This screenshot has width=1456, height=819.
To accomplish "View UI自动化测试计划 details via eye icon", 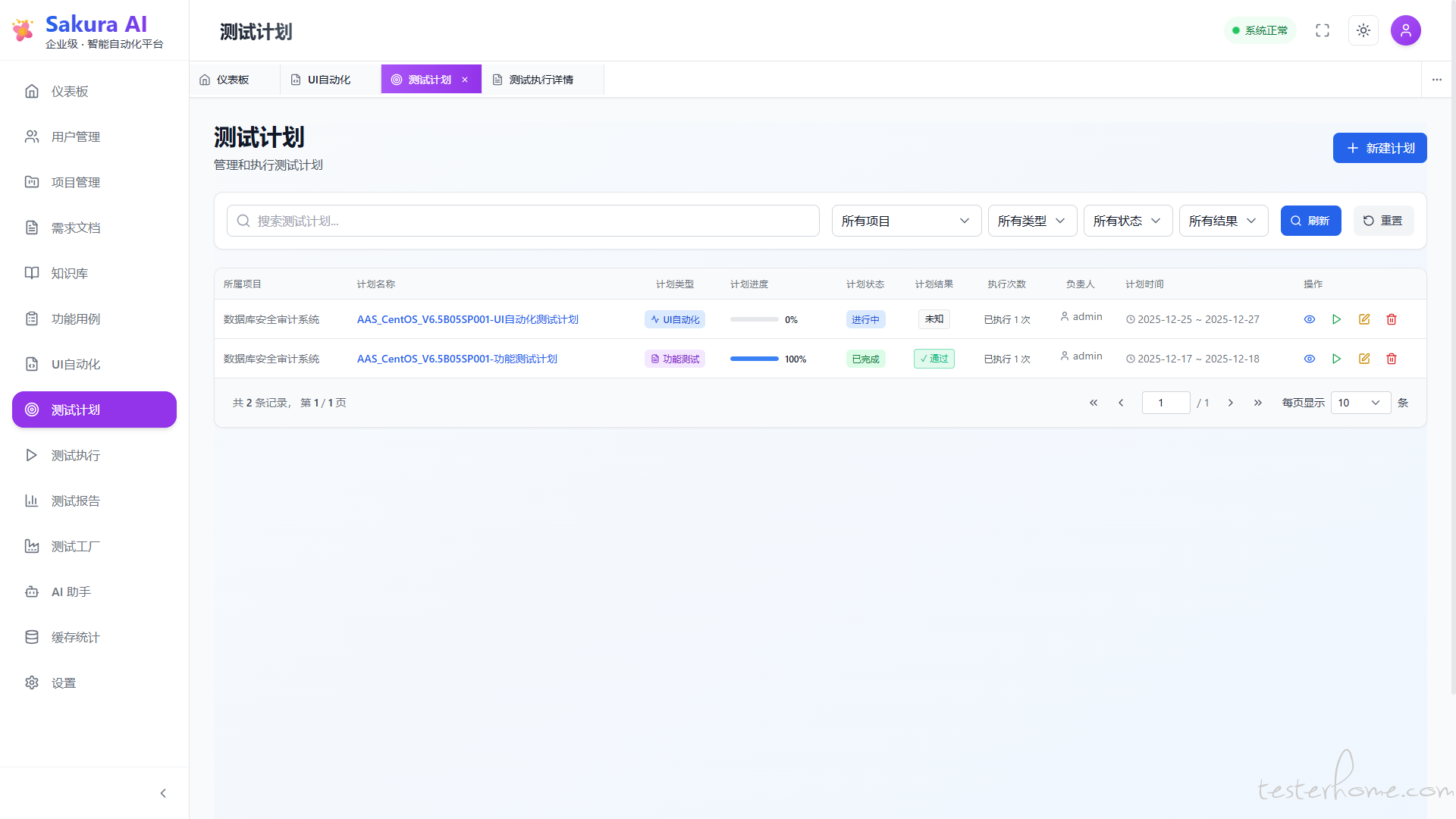I will [1310, 319].
